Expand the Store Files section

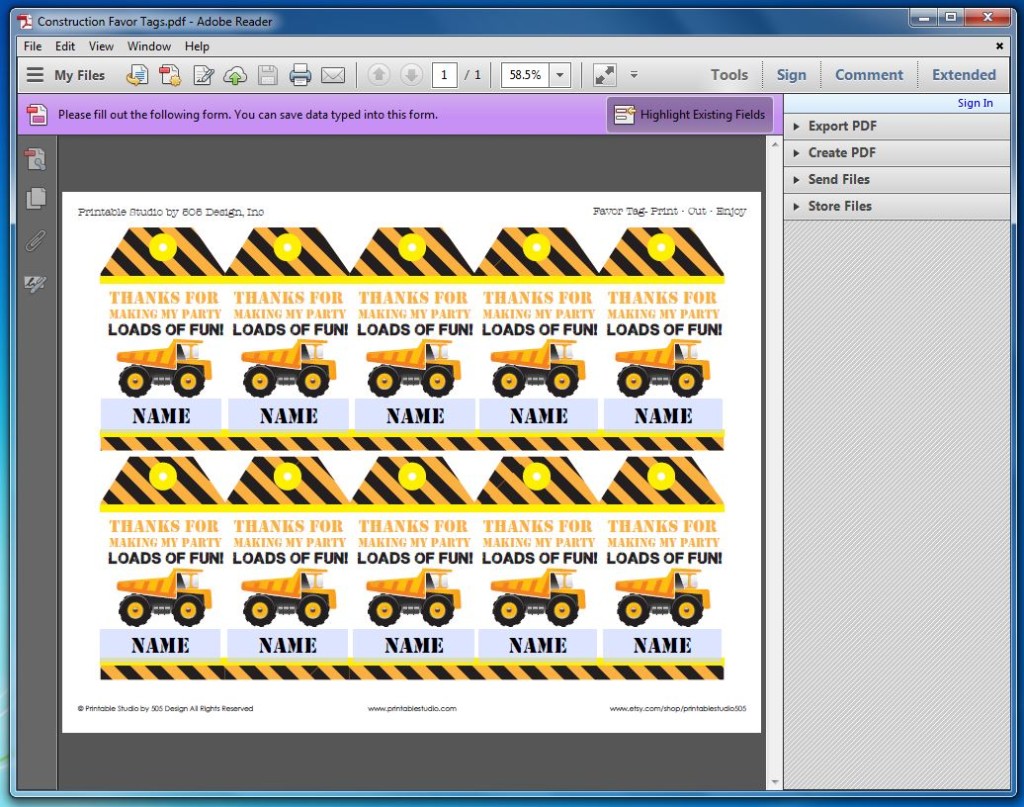[839, 206]
